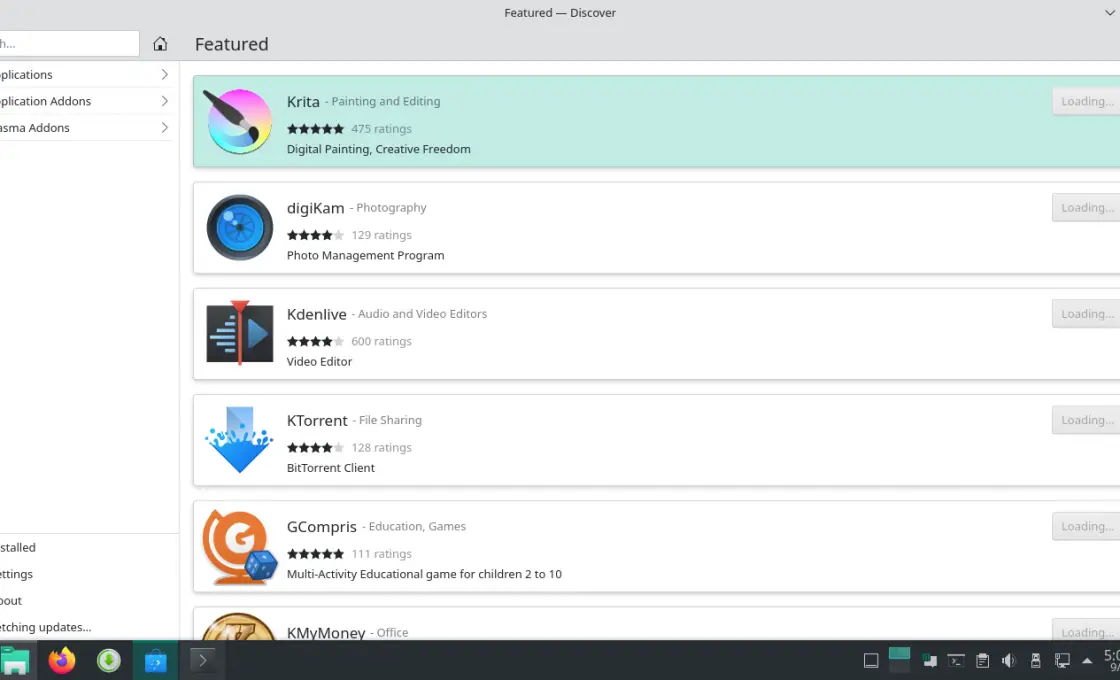This screenshot has width=1120, height=680.
Task: Open the file manager in the taskbar
Action: tap(14, 661)
